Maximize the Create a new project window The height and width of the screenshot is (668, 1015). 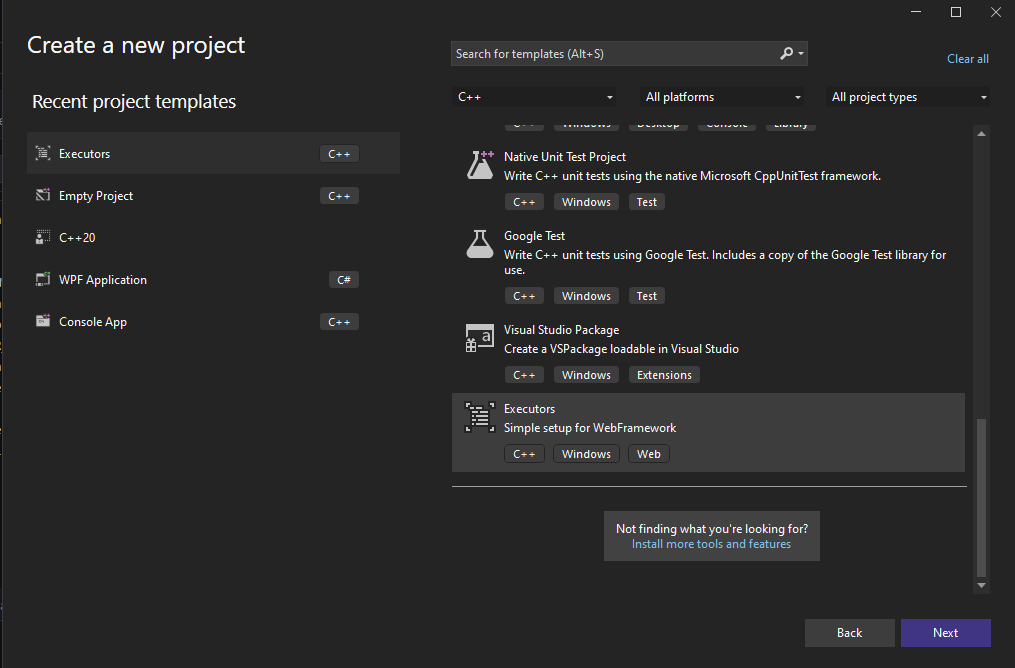[x=956, y=12]
